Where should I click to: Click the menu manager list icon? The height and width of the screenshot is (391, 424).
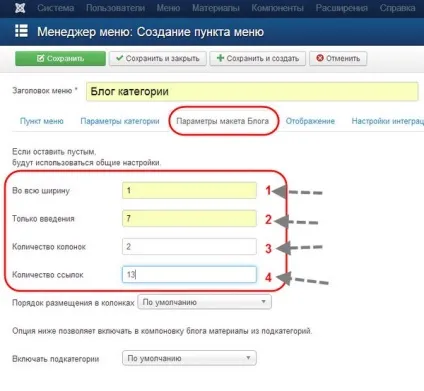coord(21,31)
